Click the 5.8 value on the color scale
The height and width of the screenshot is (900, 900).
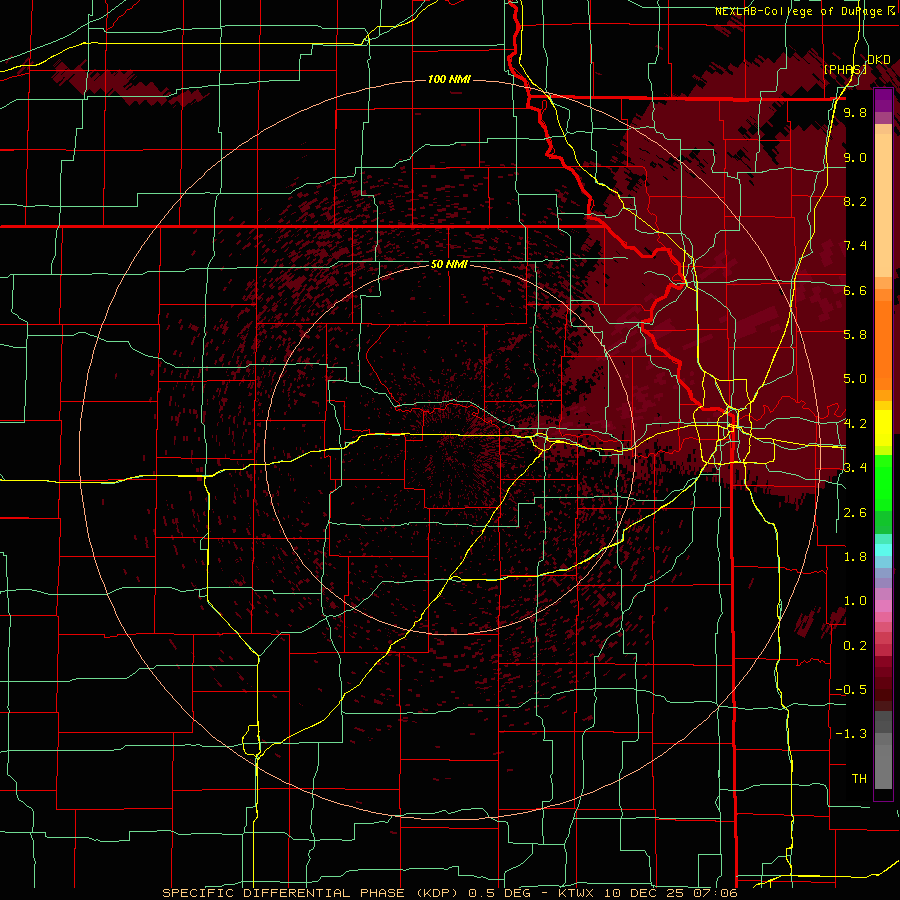click(855, 335)
